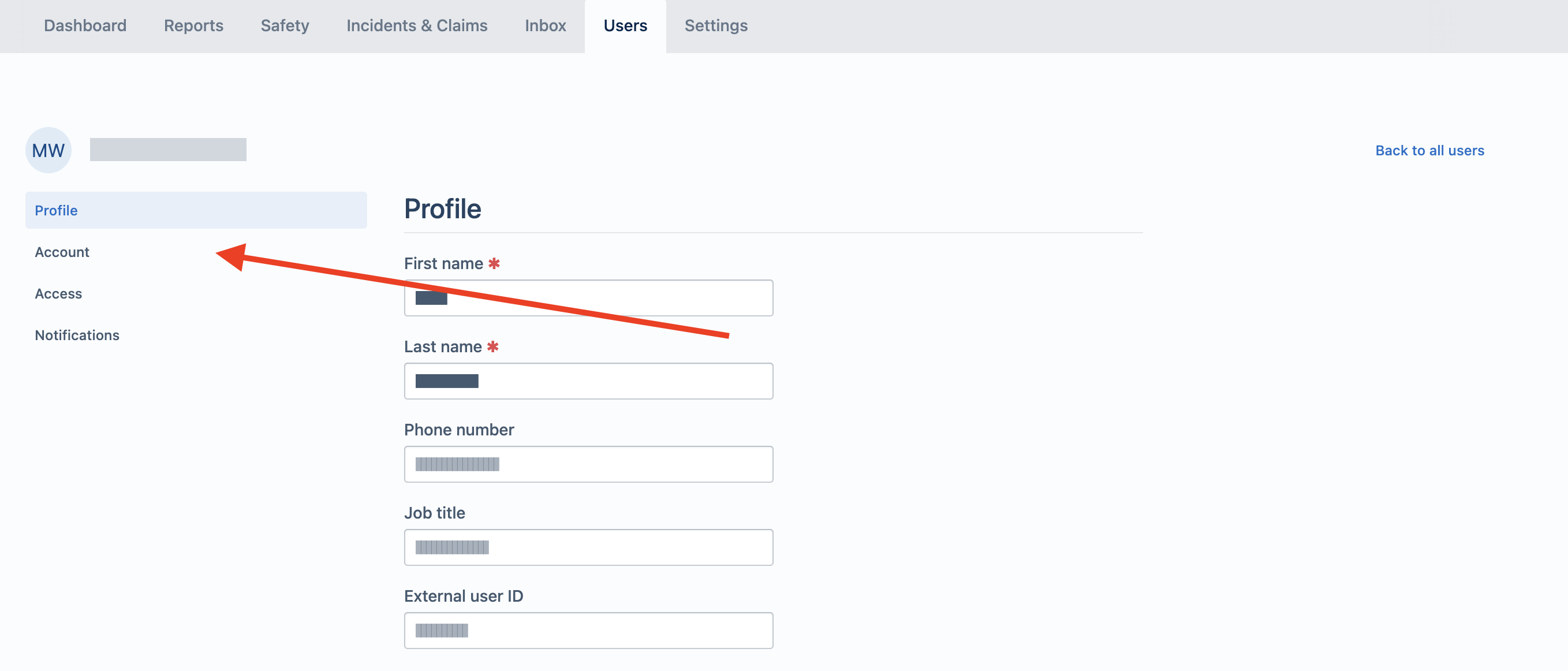
Task: Open the Access section
Action: pos(58,293)
